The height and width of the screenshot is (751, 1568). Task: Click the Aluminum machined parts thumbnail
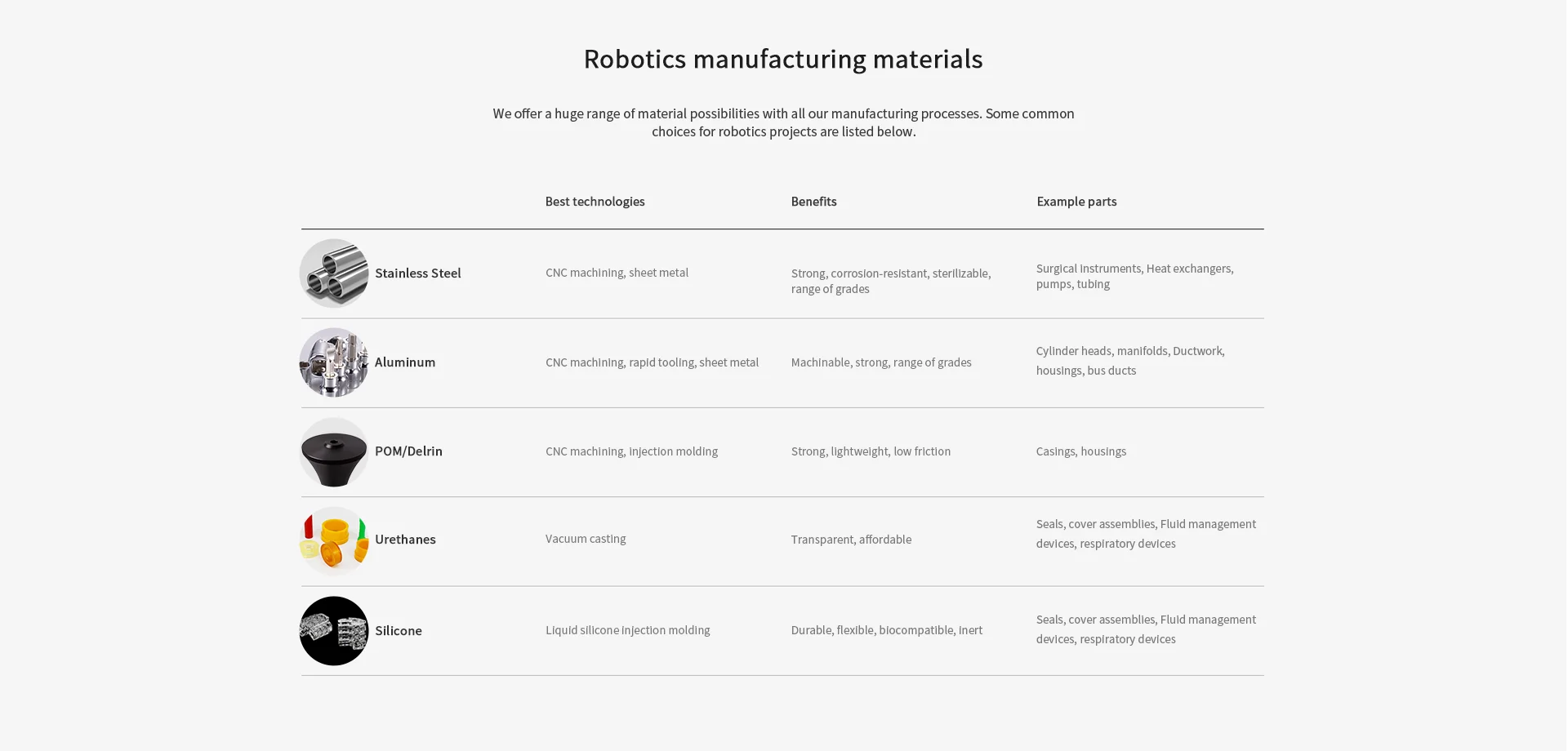(x=334, y=362)
